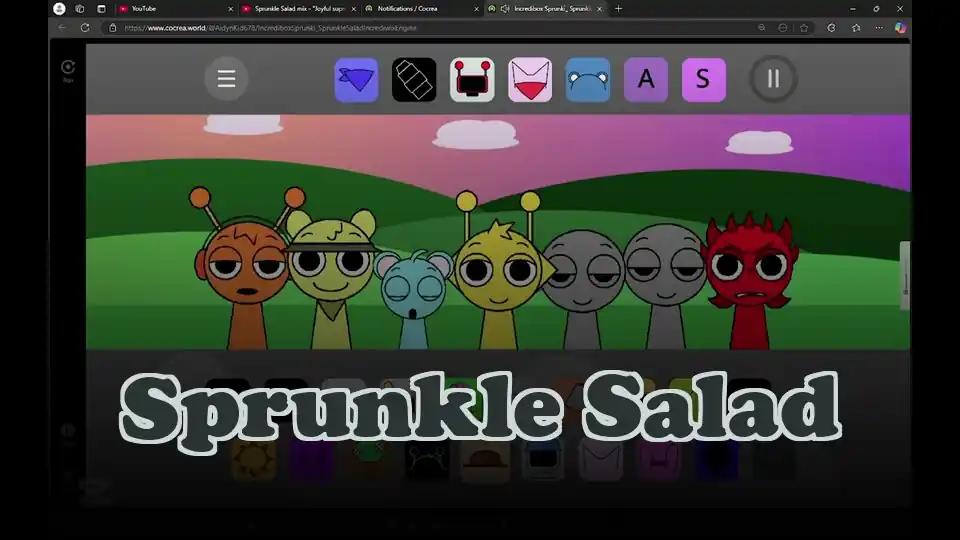Open tab actions menu icon

pyautogui.click(x=101, y=9)
